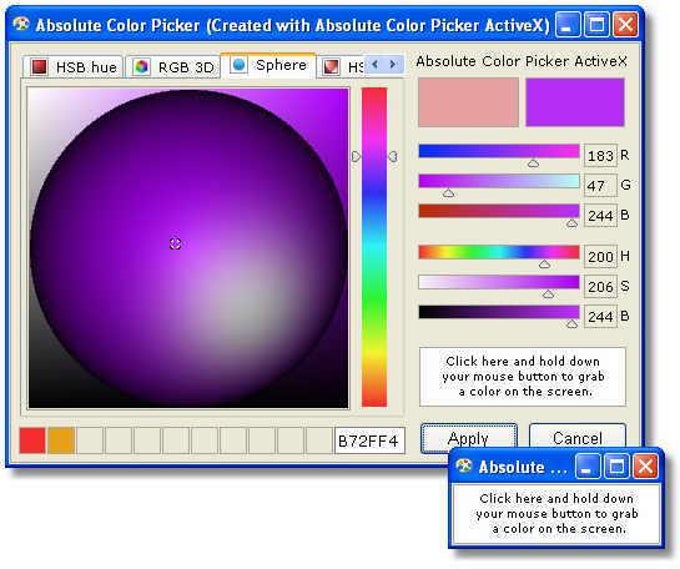Click the Cancel button
The width and height of the screenshot is (680, 569).
pyautogui.click(x=577, y=436)
